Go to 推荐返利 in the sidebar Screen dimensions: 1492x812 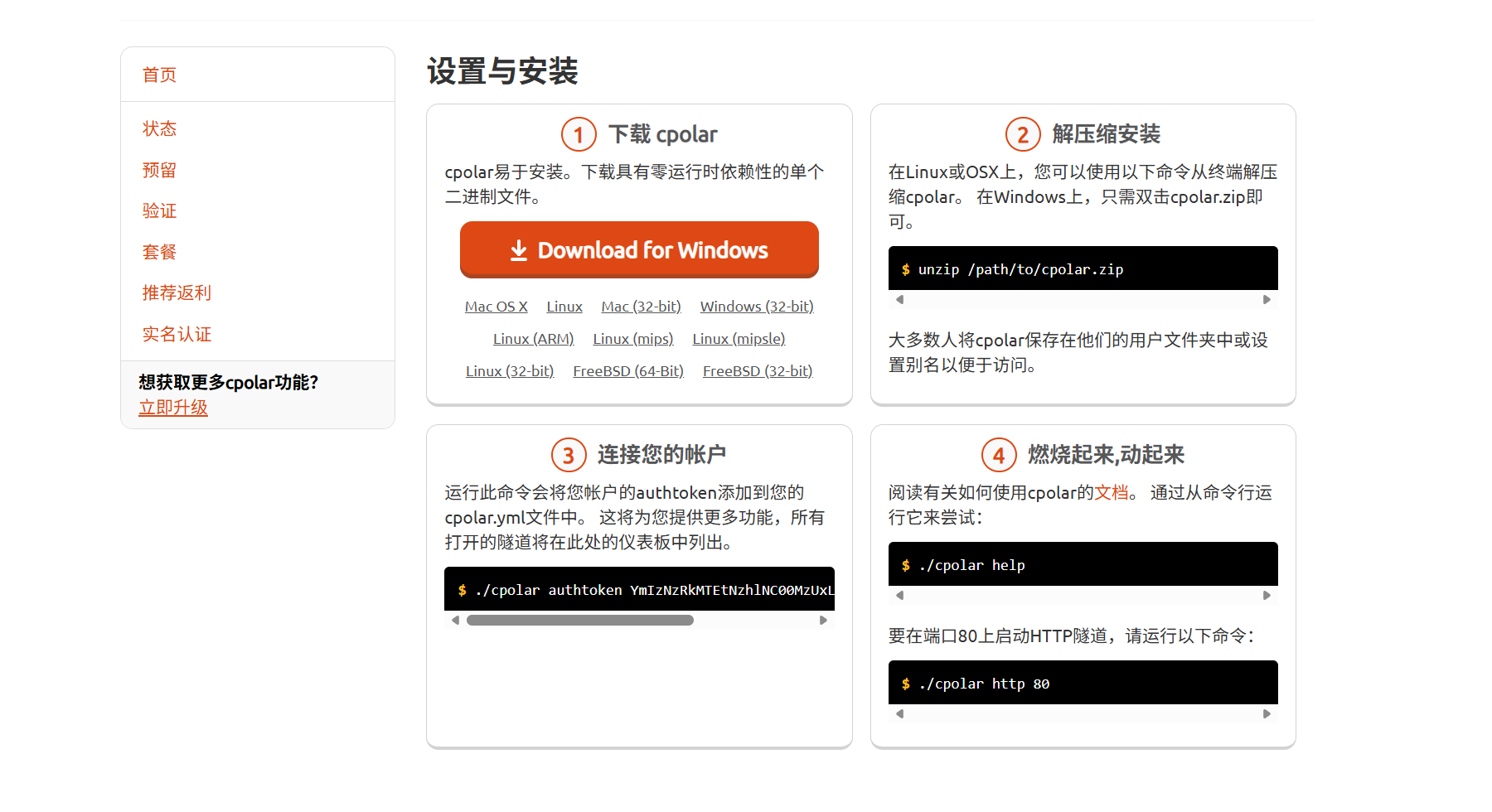[x=177, y=292]
